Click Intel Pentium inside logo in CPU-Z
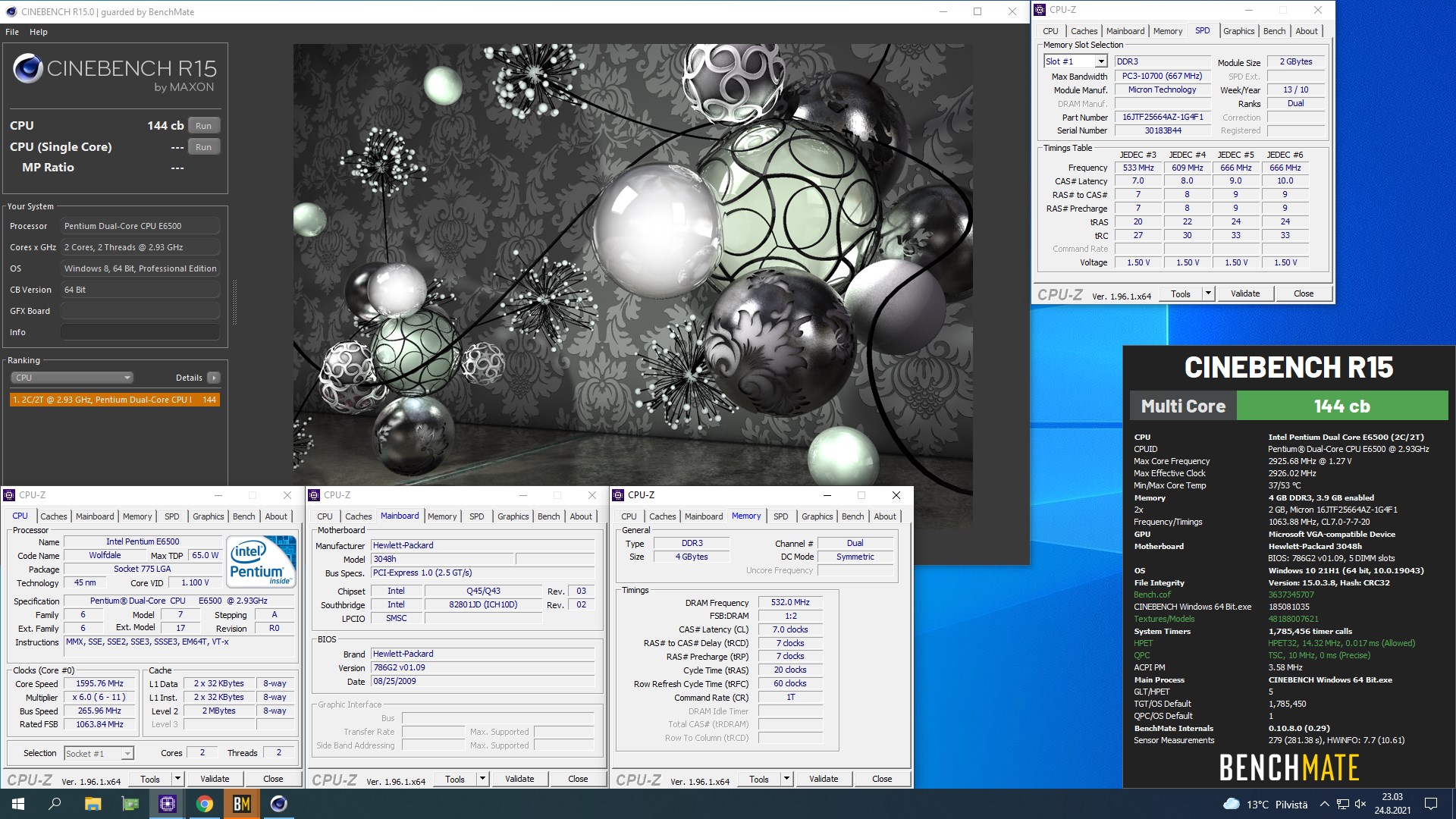 tap(262, 562)
